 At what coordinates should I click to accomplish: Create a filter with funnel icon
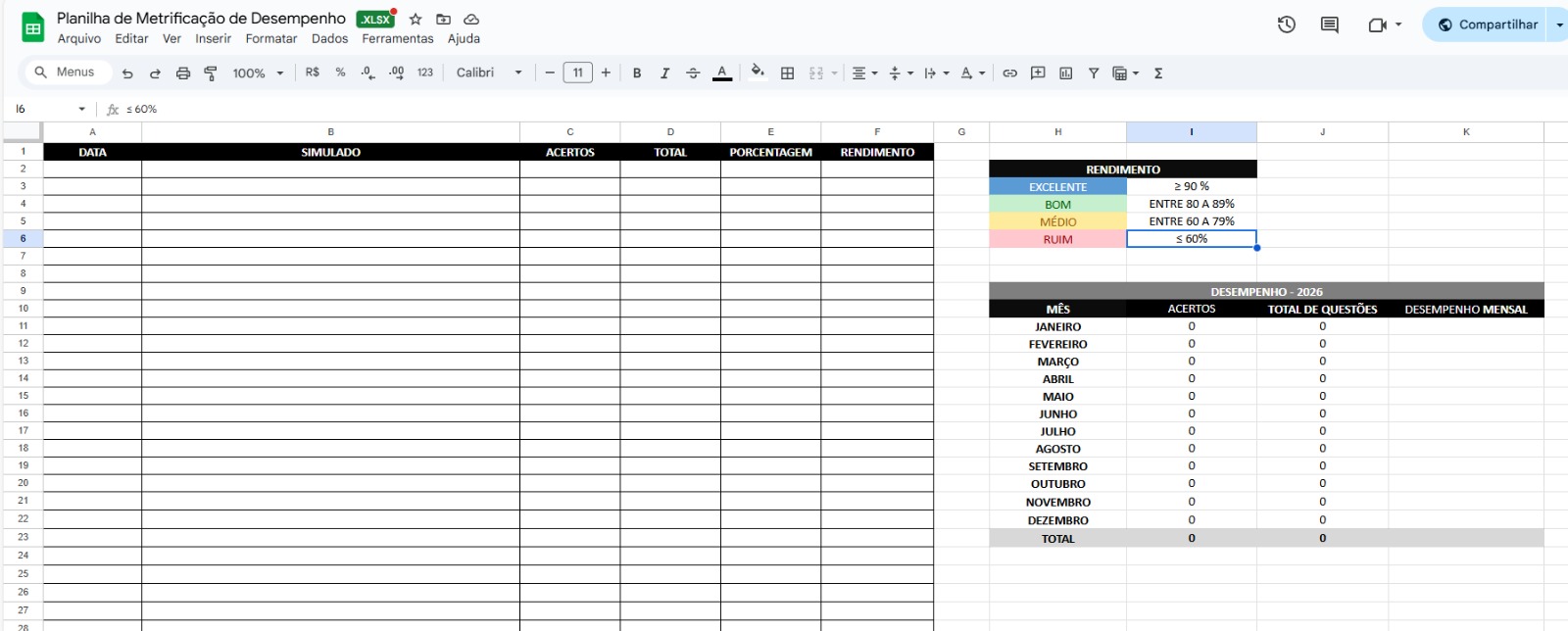(x=1094, y=73)
